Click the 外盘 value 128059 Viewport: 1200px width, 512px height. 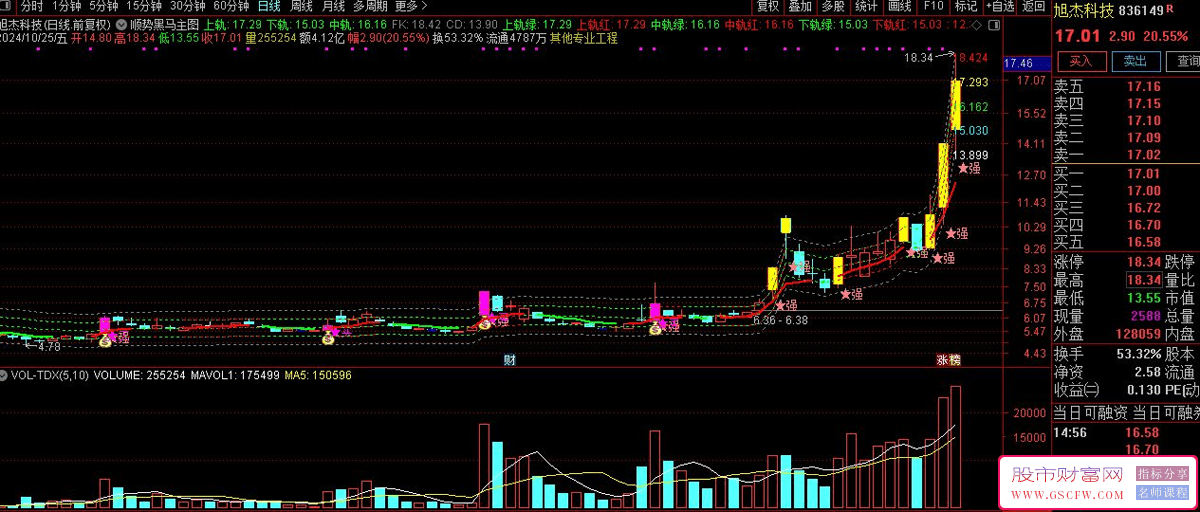1136,335
